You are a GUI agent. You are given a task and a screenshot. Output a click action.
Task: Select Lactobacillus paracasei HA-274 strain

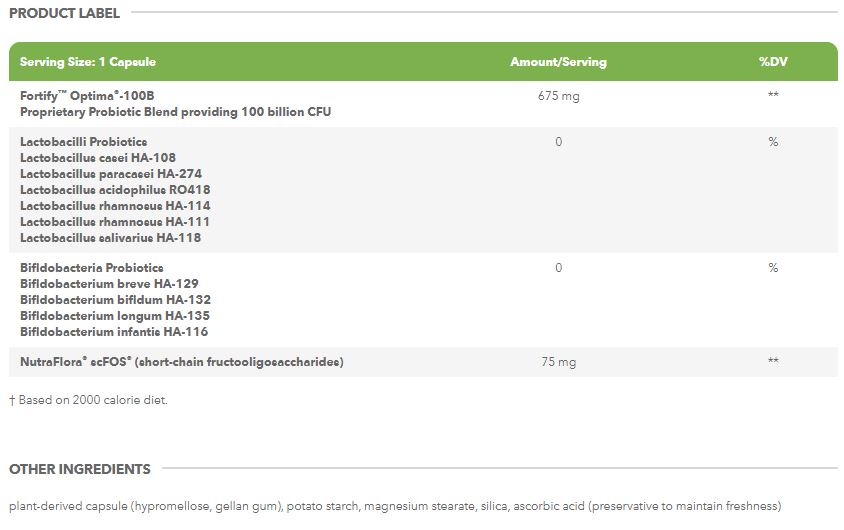tap(111, 174)
